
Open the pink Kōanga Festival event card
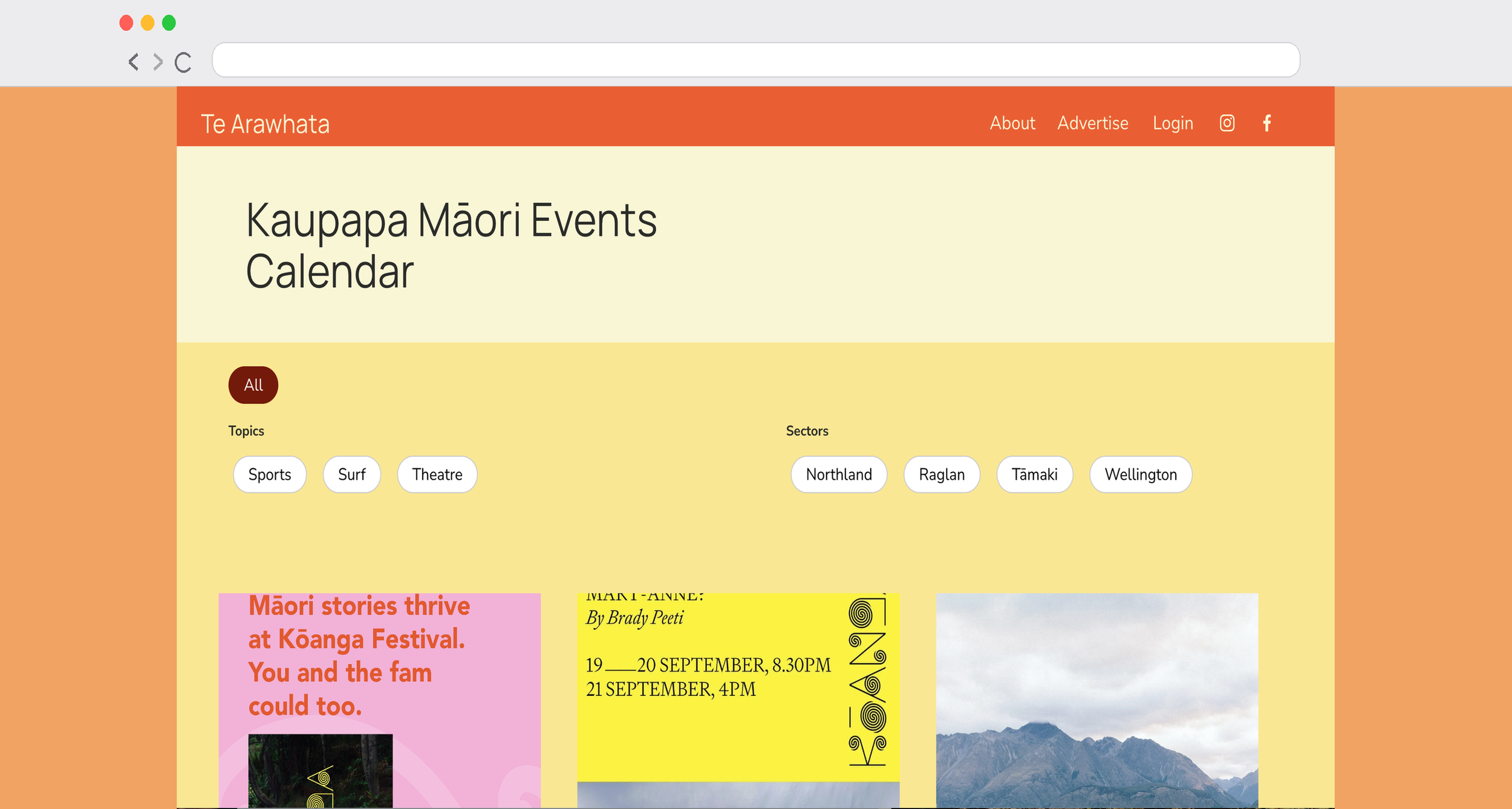point(380,700)
